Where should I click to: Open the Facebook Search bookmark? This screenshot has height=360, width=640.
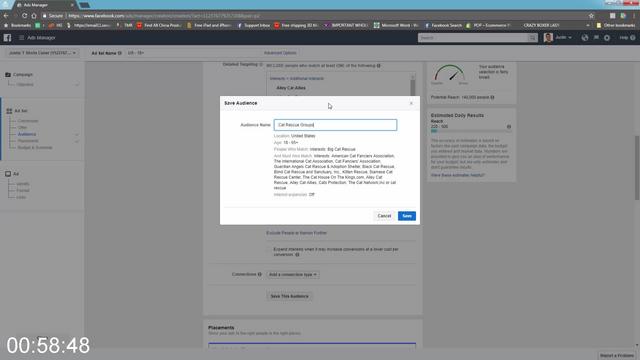[443, 25]
